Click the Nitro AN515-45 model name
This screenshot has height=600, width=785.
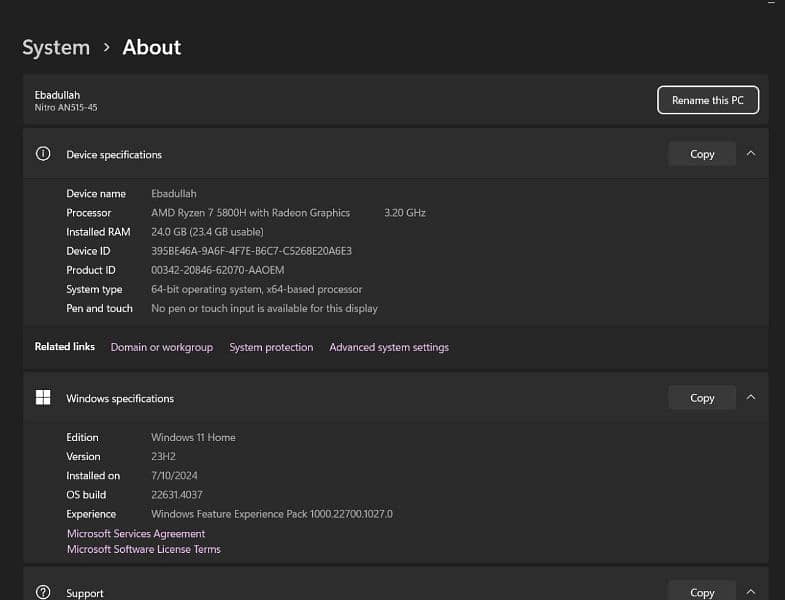click(x=66, y=107)
